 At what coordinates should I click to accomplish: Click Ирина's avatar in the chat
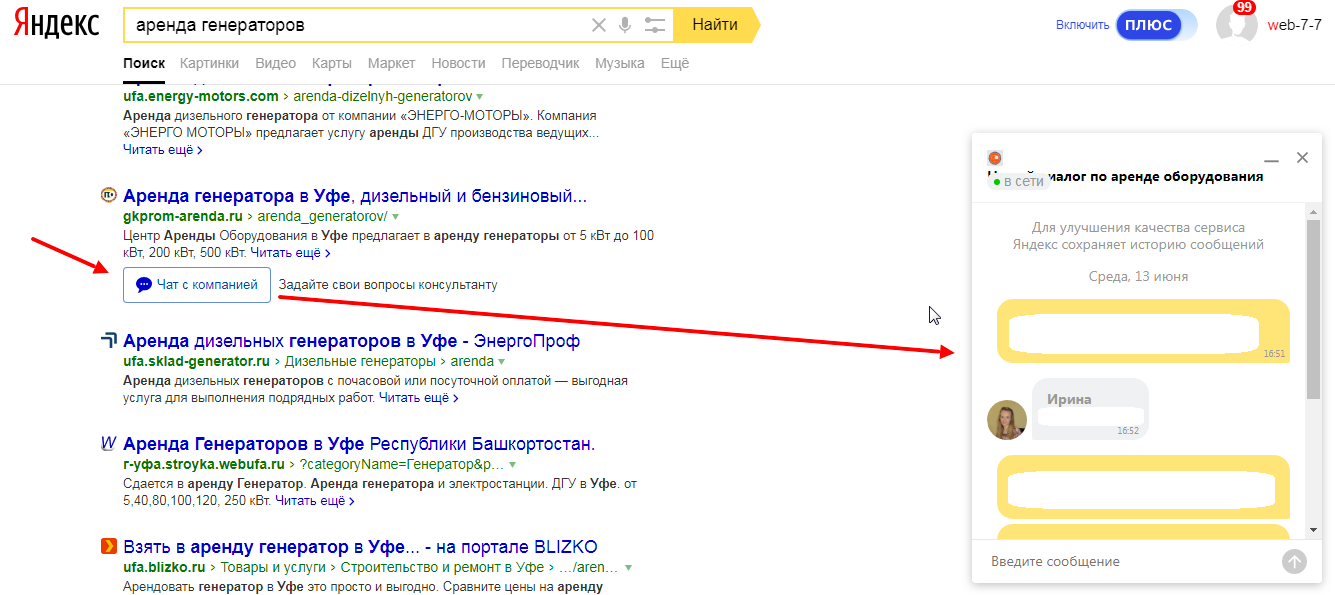tap(1007, 420)
